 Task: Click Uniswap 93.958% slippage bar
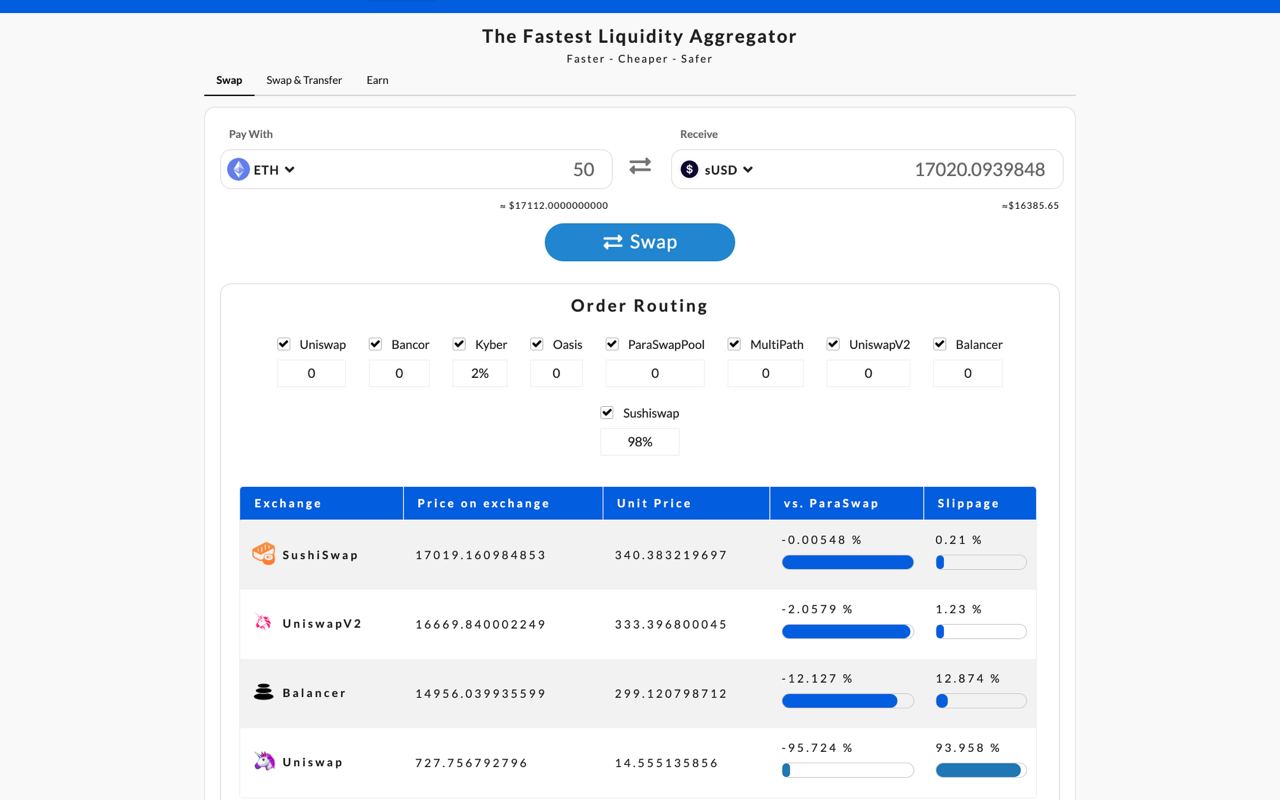981,770
